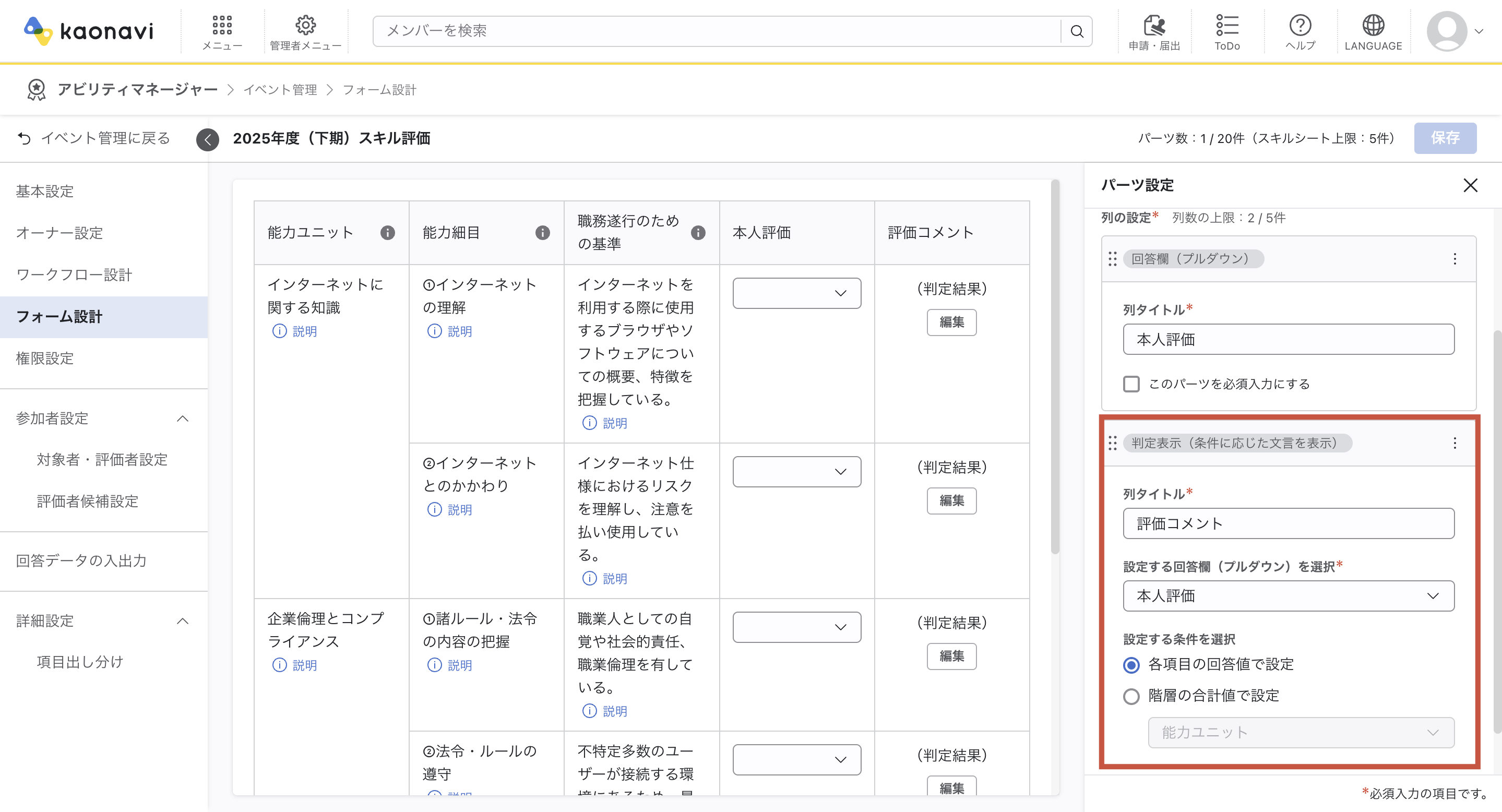
Task: Select the 各項目の回答値で設定 radio button
Action: point(1131,664)
